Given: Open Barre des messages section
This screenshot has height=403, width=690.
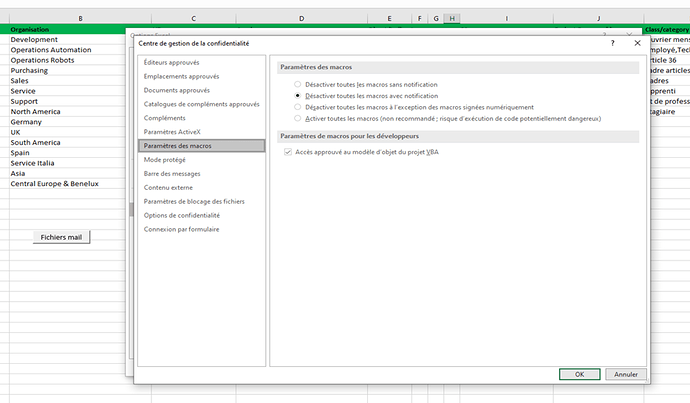Looking at the screenshot, I should [x=202, y=174].
